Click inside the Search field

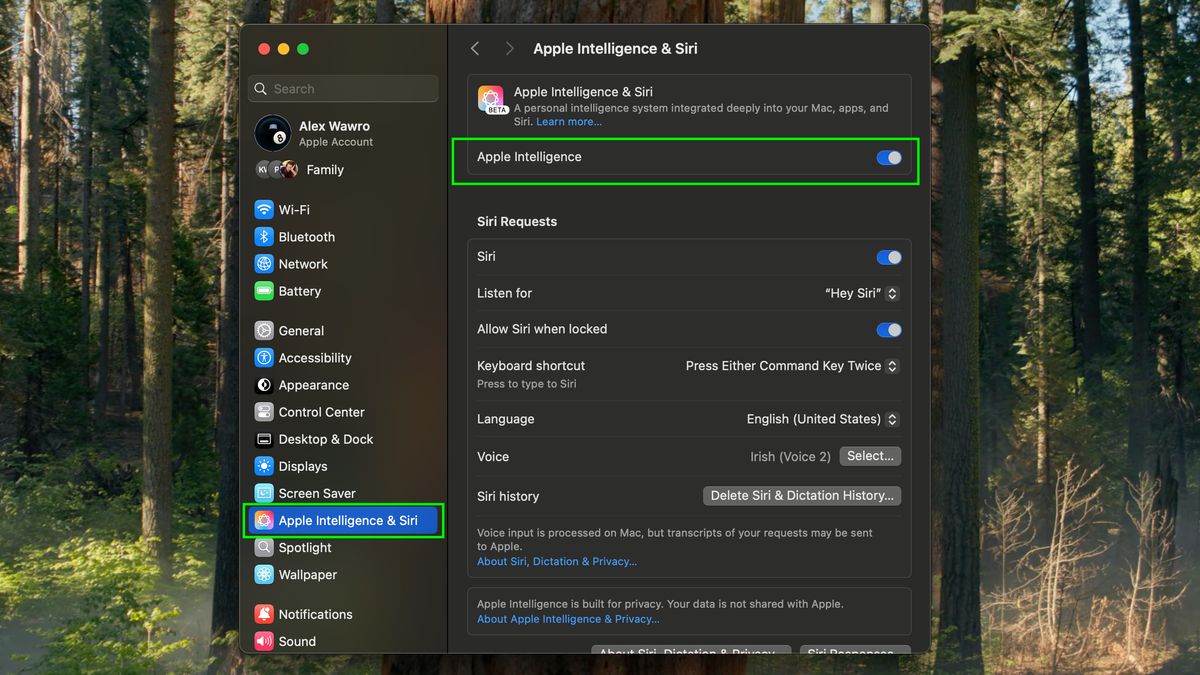click(343, 88)
